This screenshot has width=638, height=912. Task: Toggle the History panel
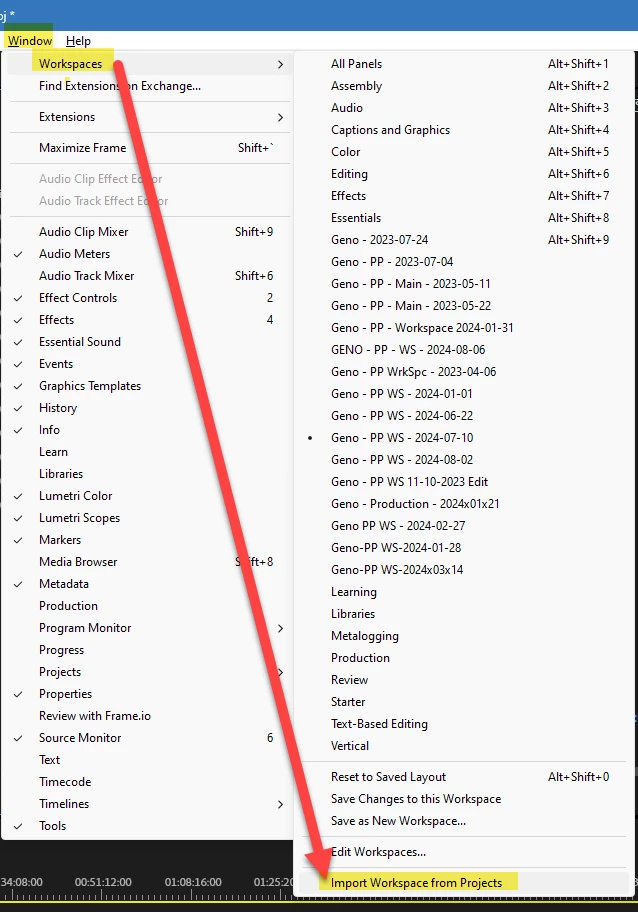tap(149, 408)
